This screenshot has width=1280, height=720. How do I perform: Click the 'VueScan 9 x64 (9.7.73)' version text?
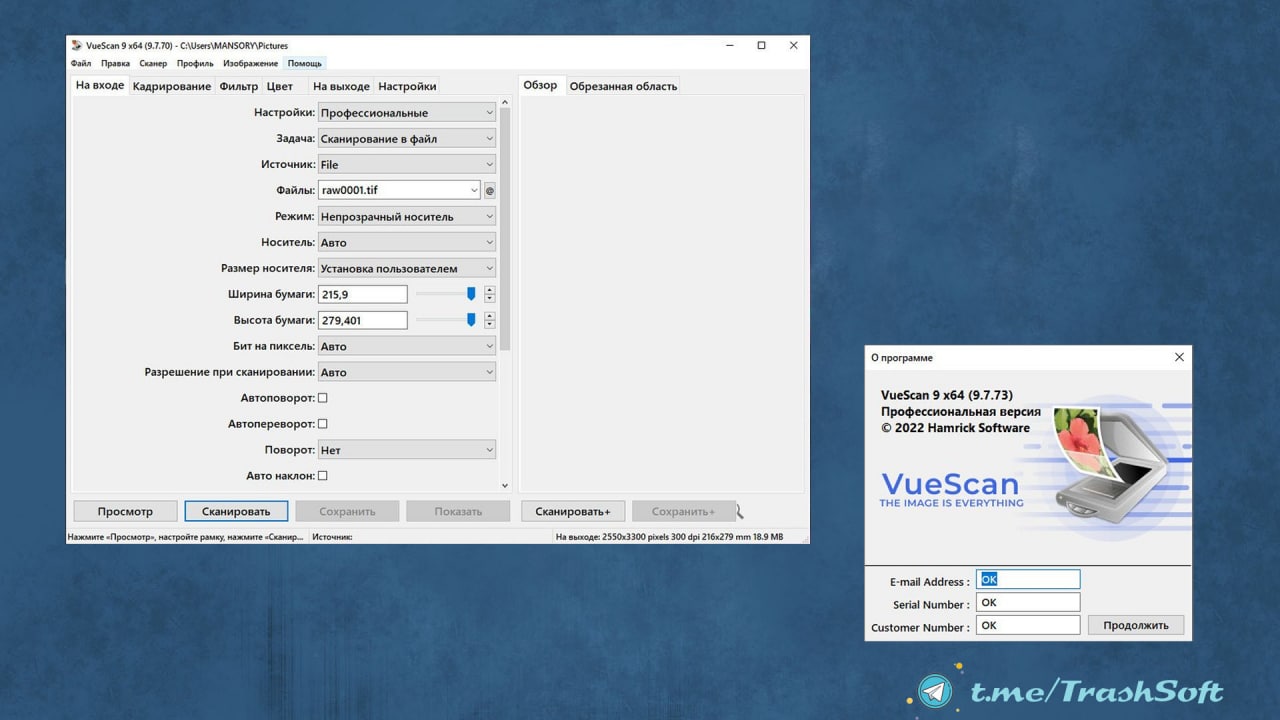click(x=947, y=395)
